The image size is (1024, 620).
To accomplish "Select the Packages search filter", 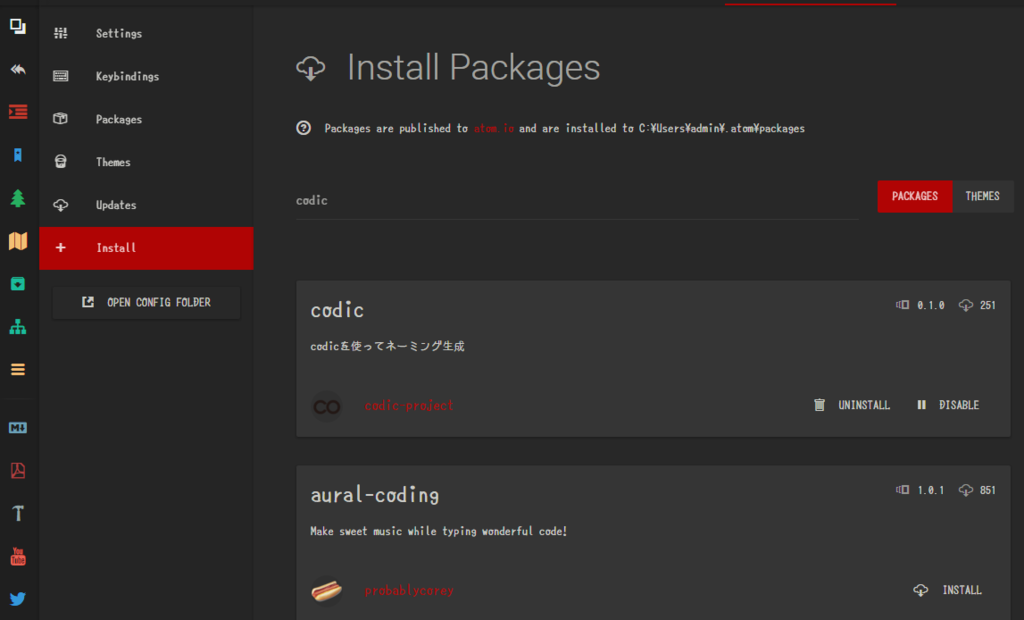I will [914, 196].
